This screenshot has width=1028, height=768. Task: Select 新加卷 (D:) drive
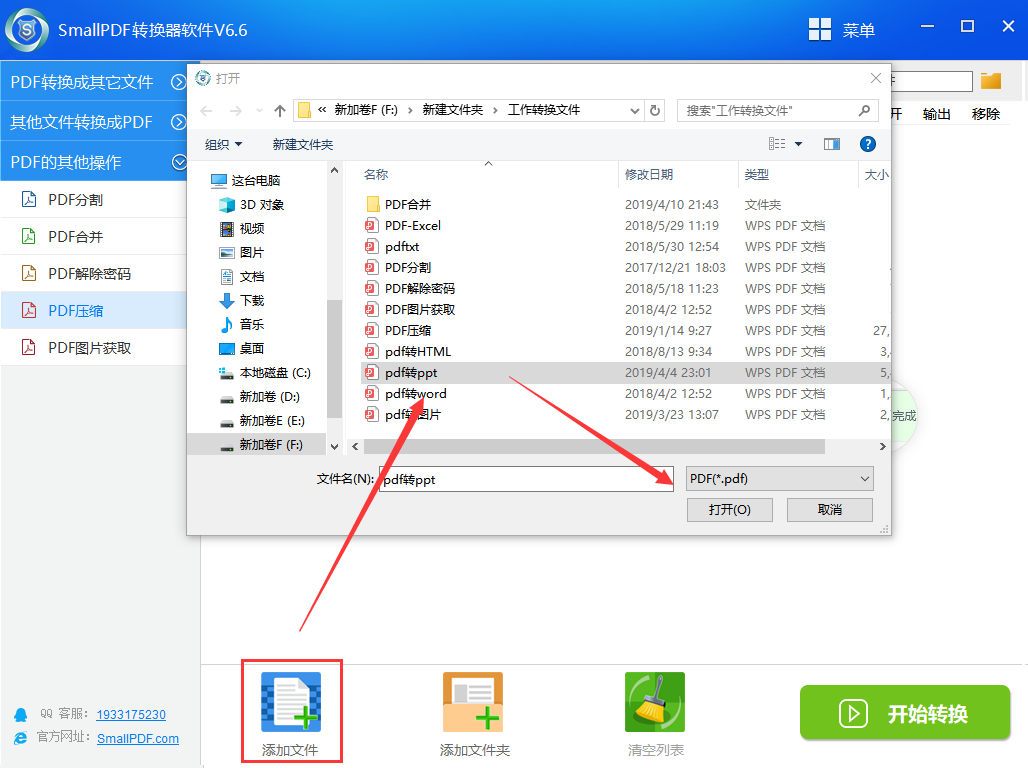point(260,397)
